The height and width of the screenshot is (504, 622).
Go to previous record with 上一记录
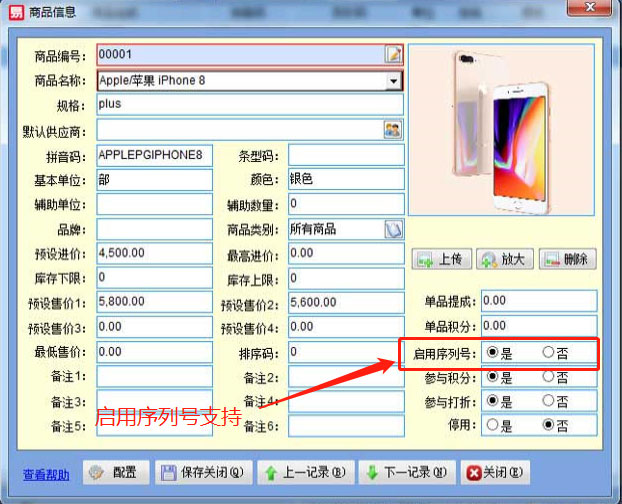click(x=302, y=472)
